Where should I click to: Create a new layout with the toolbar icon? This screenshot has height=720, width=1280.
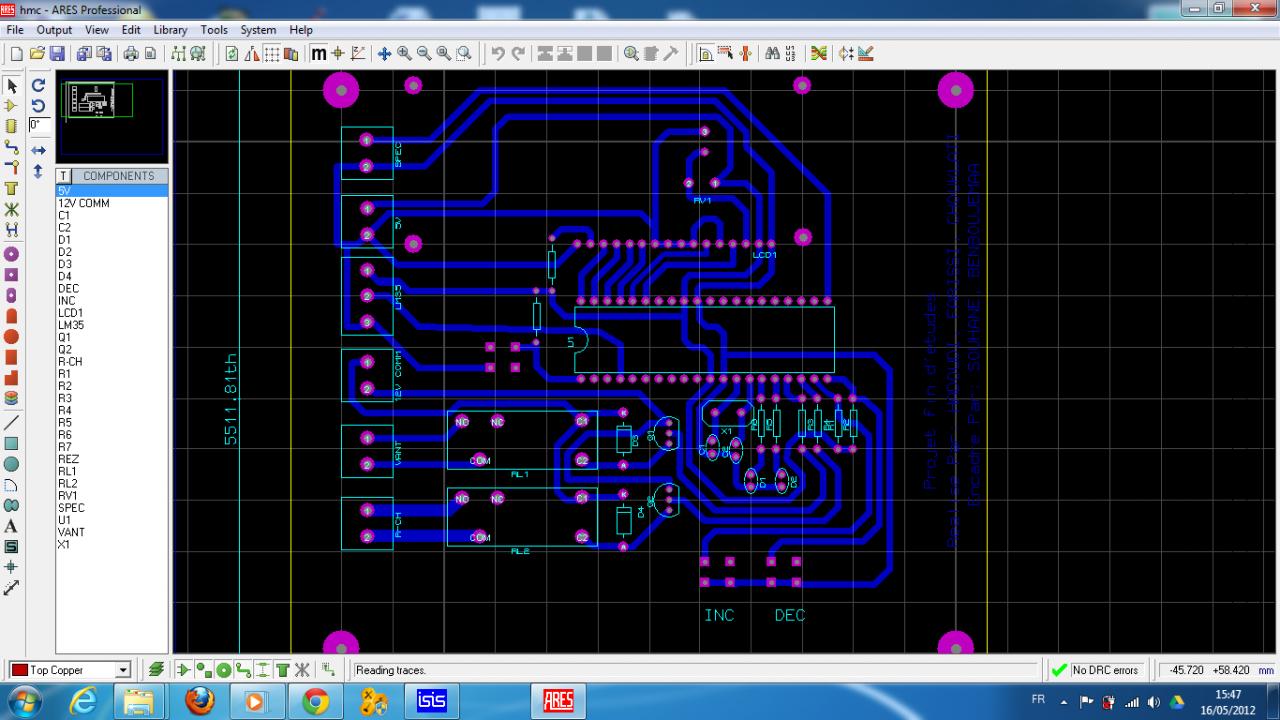coord(17,53)
